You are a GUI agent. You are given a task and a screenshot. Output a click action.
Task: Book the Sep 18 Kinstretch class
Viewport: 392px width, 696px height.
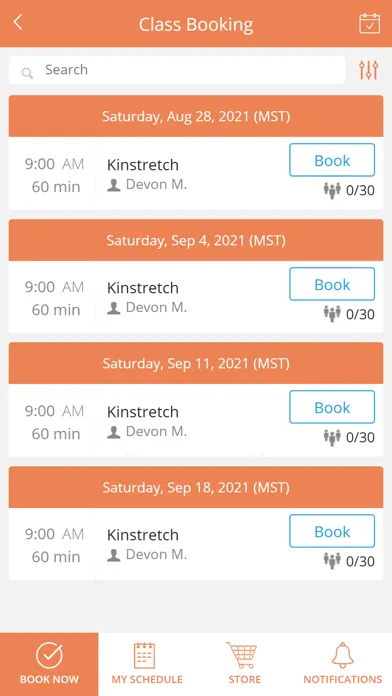332,531
